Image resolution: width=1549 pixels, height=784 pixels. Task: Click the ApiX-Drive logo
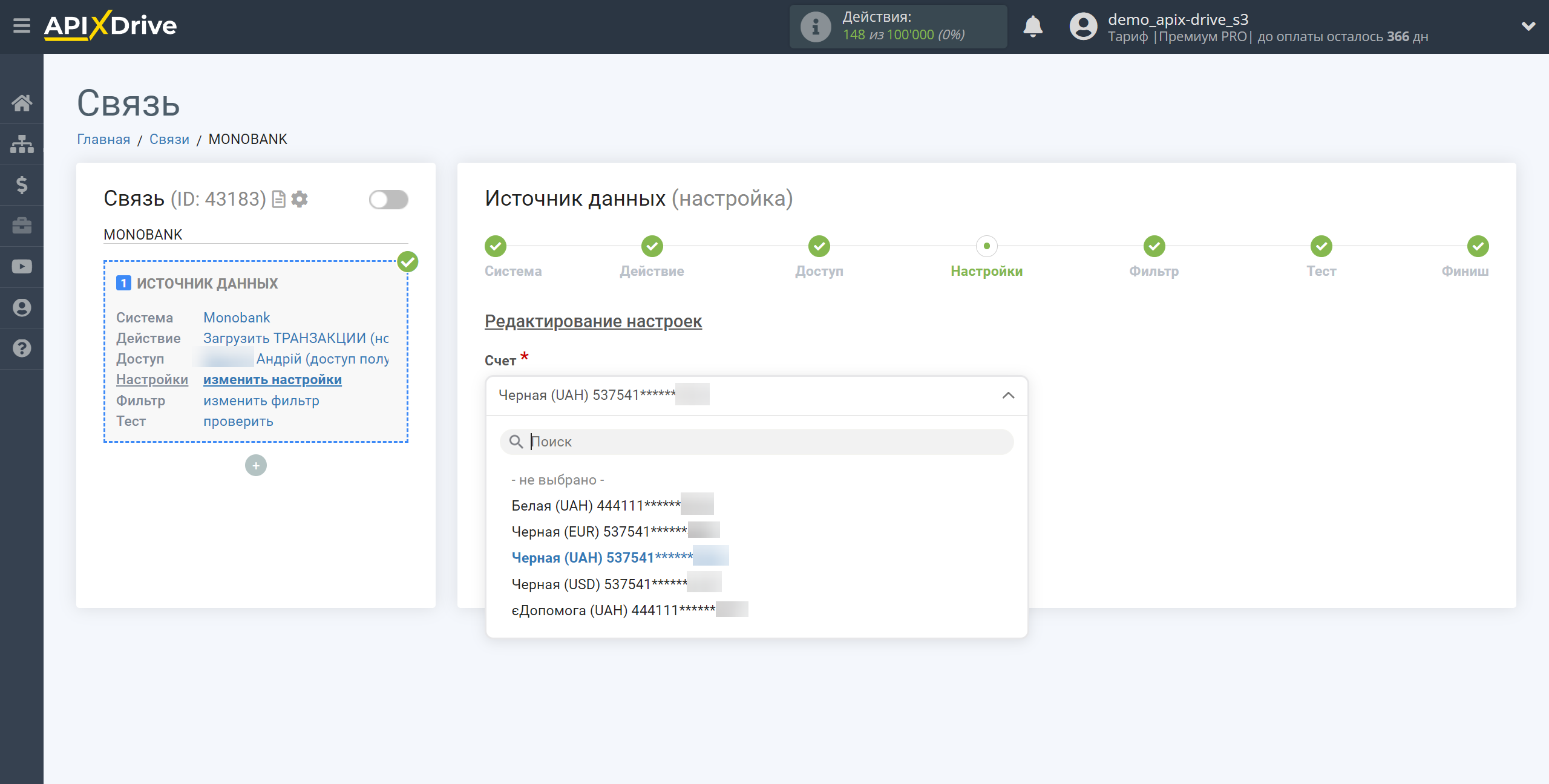110,26
